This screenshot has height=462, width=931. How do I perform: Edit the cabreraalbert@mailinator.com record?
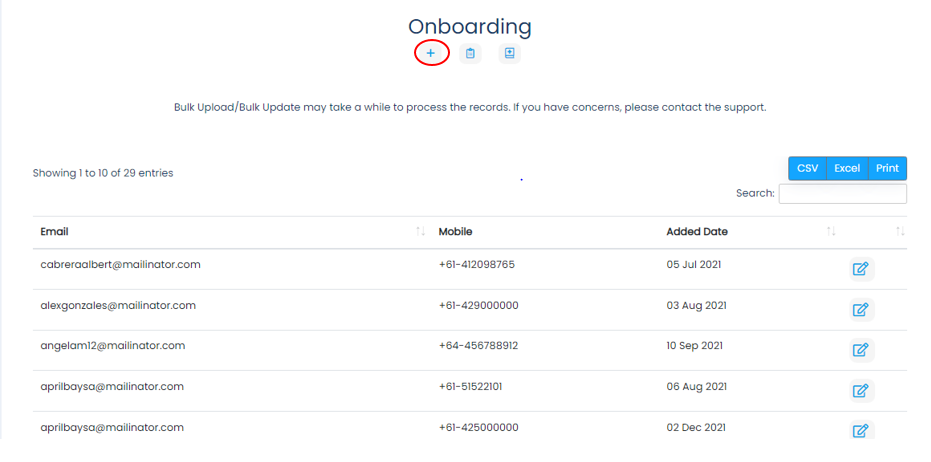click(x=861, y=269)
